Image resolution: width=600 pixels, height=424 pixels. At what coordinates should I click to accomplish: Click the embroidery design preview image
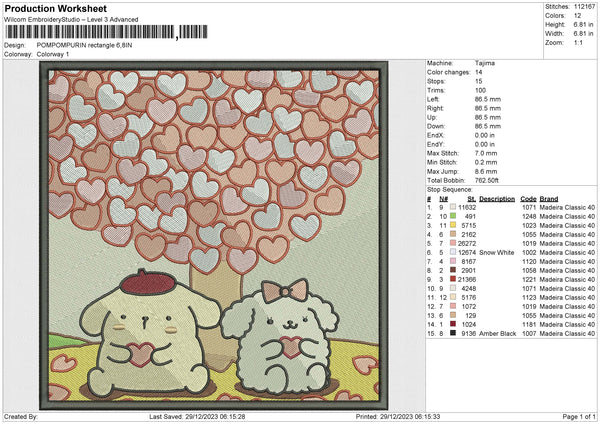click(214, 235)
